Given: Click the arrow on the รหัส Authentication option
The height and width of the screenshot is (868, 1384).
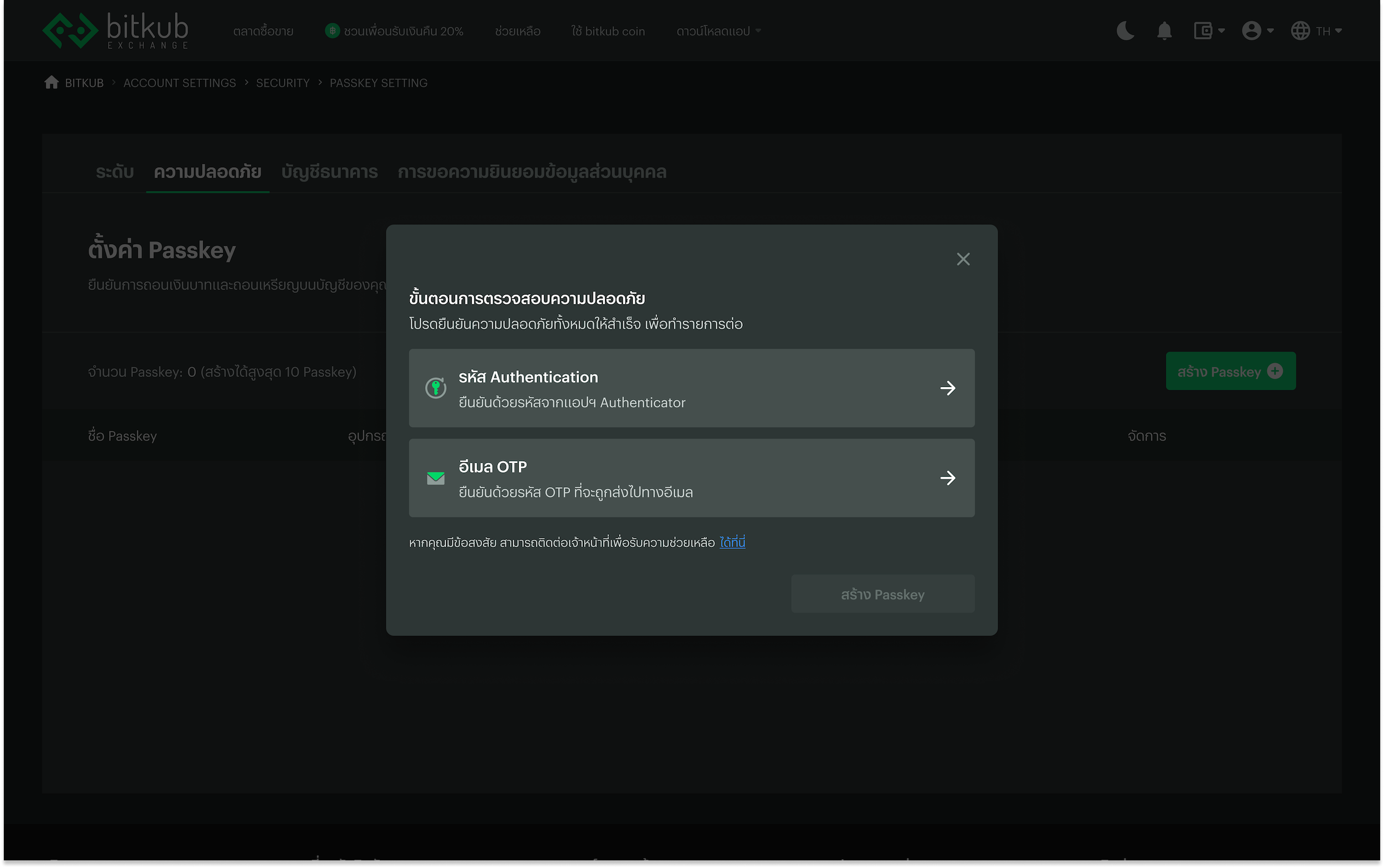Looking at the screenshot, I should (x=948, y=388).
